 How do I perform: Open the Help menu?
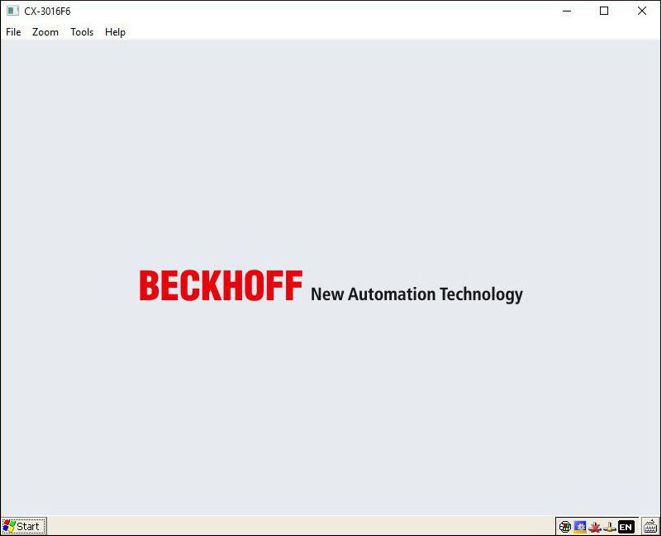115,32
